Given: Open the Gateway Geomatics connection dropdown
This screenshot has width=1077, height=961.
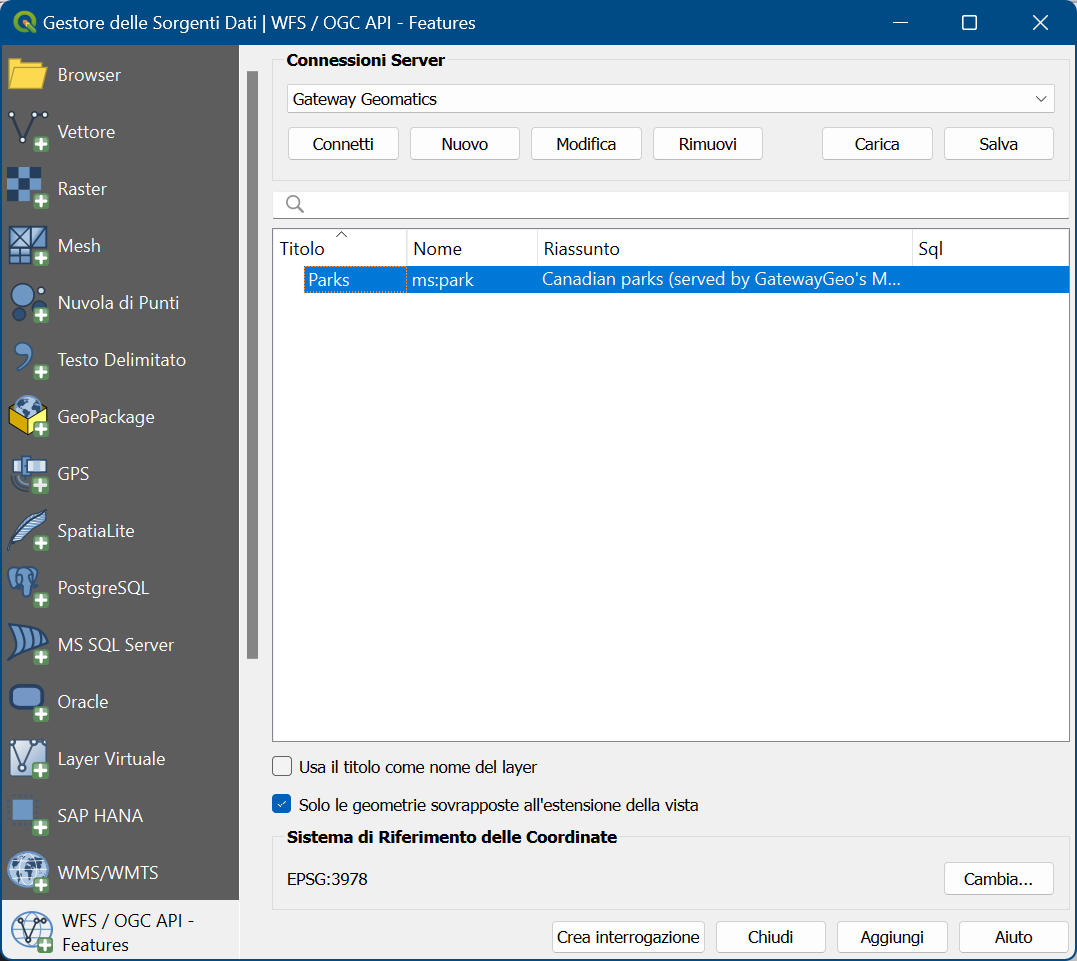Looking at the screenshot, I should click(x=670, y=99).
